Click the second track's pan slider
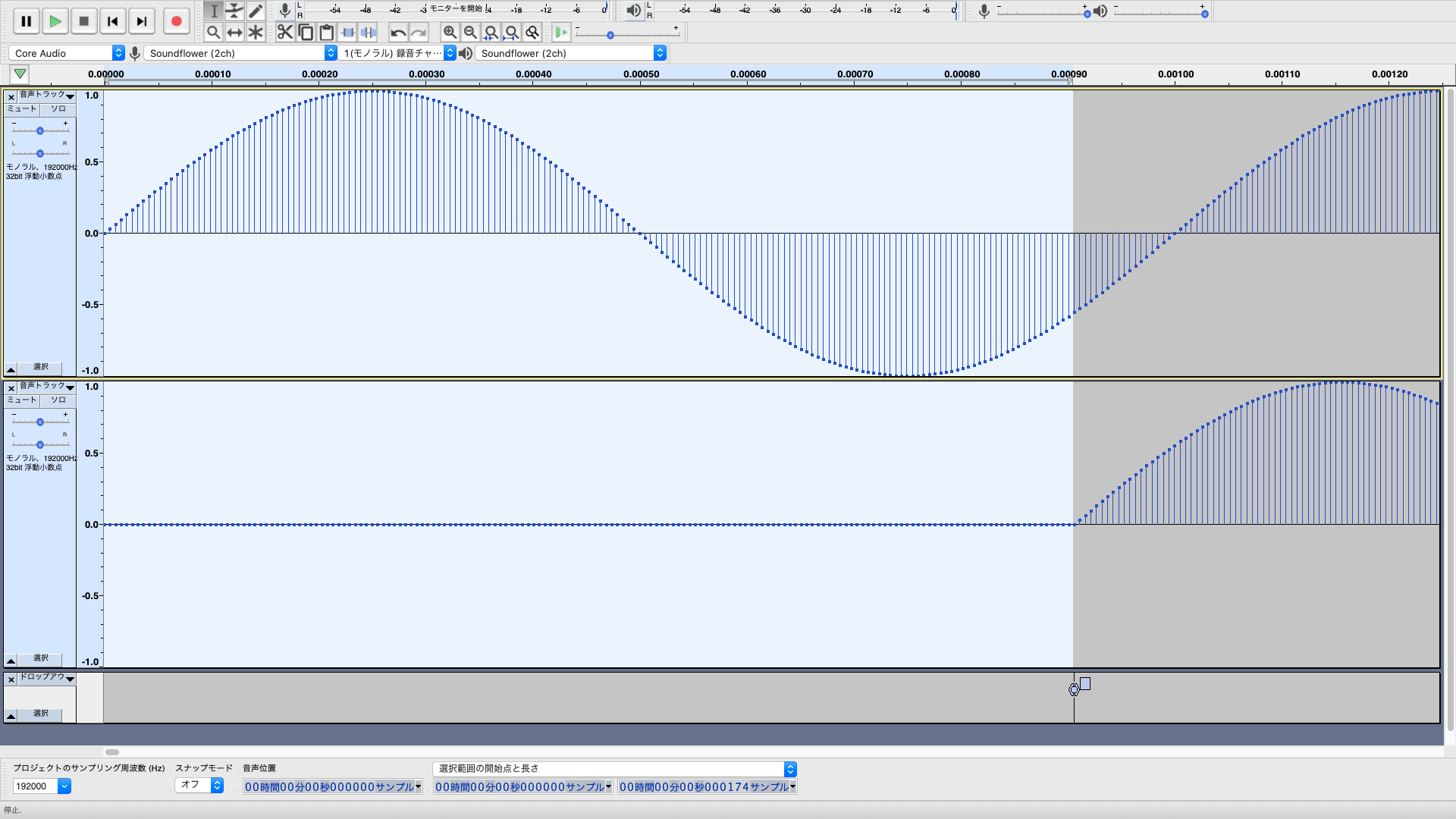 pyautogui.click(x=40, y=444)
